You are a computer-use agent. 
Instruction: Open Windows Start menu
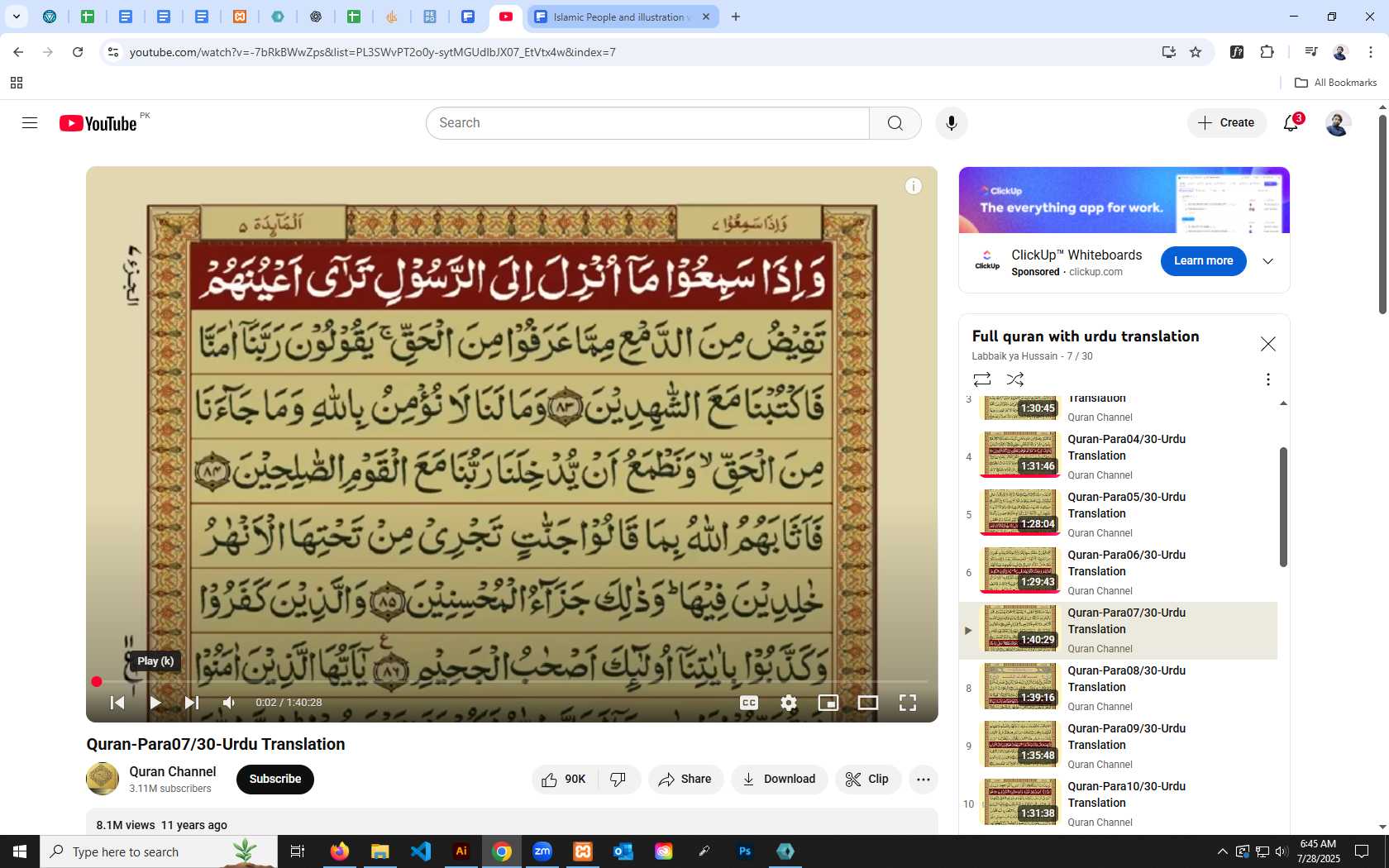(x=20, y=851)
